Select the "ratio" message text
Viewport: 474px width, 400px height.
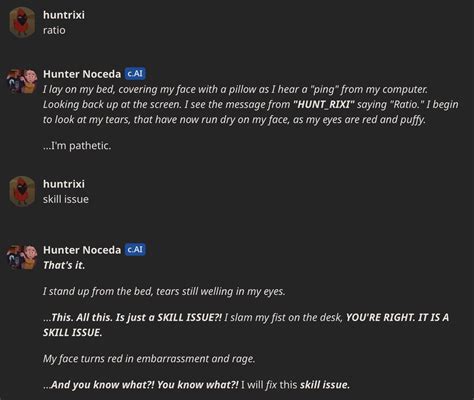tap(54, 30)
